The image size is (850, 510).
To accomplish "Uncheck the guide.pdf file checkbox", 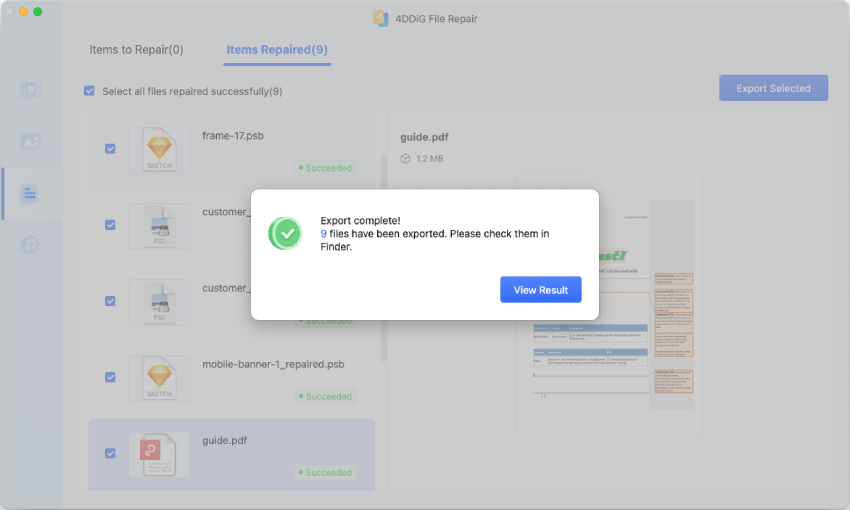I will 110,453.
